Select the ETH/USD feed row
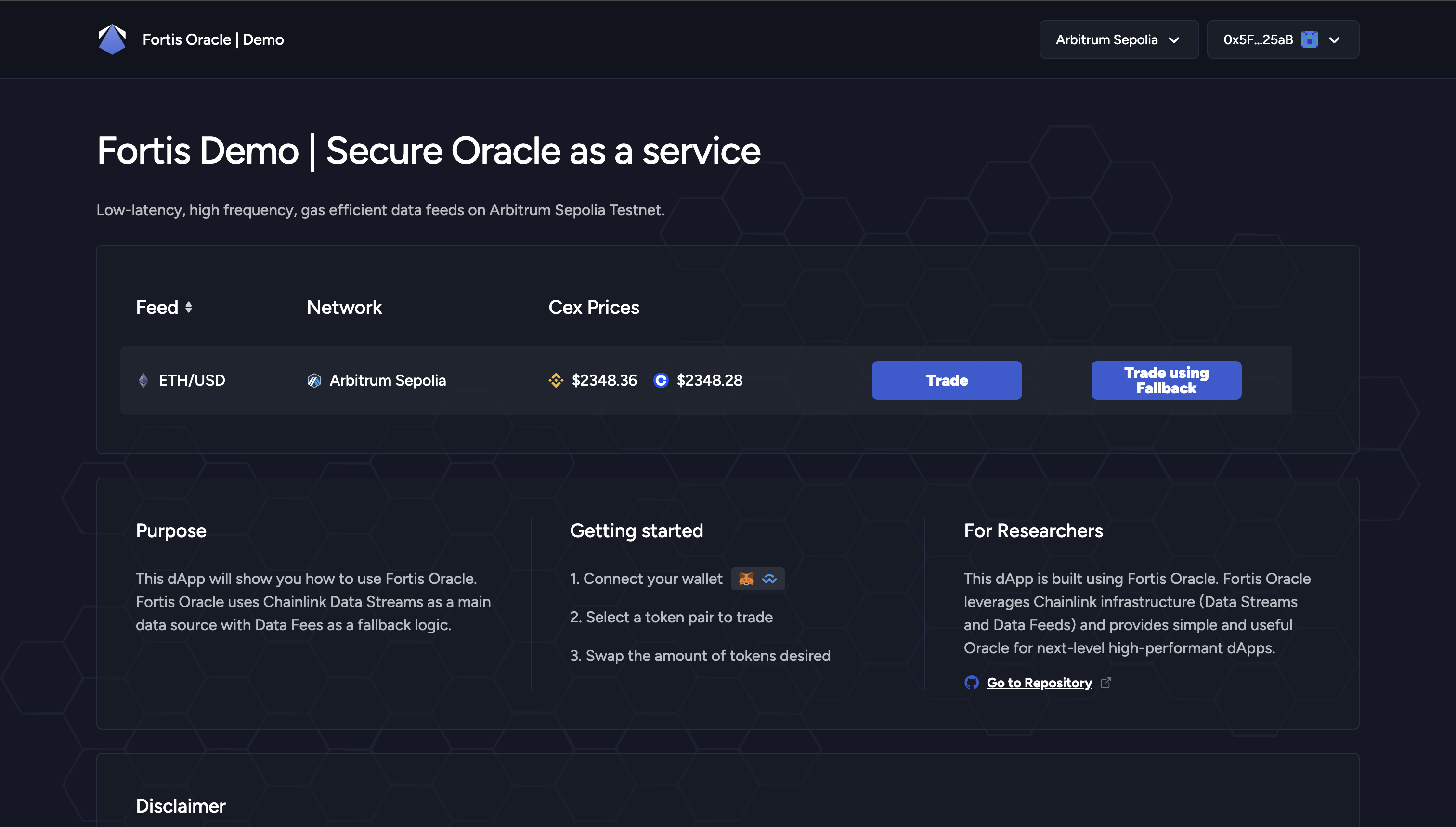Image resolution: width=1456 pixels, height=827 pixels. 192,380
